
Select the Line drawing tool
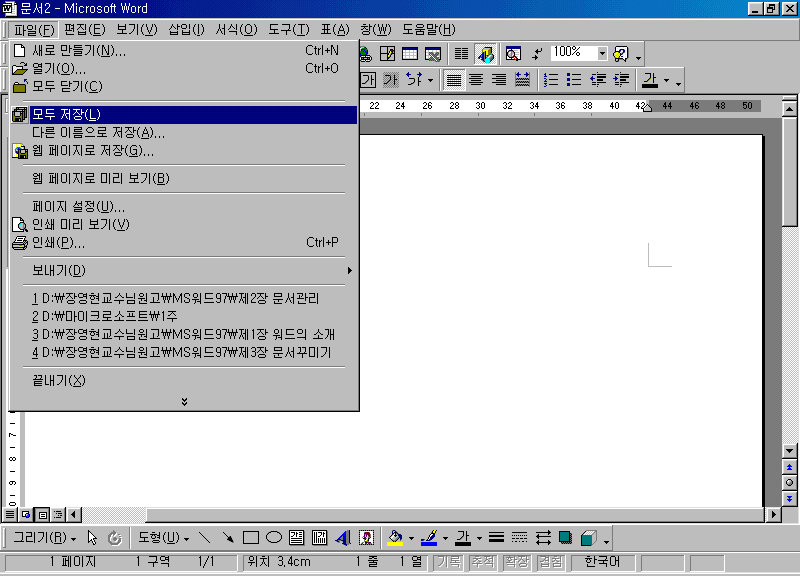[205, 538]
